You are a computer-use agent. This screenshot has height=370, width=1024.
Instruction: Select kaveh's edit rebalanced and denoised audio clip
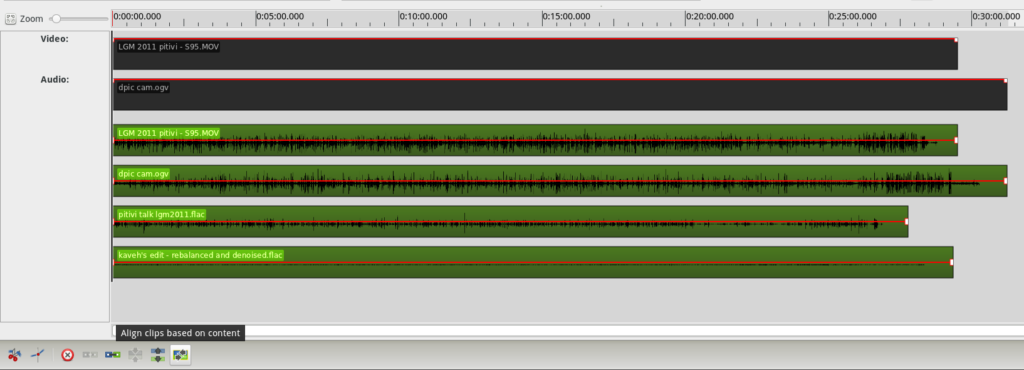pyautogui.click(x=533, y=262)
